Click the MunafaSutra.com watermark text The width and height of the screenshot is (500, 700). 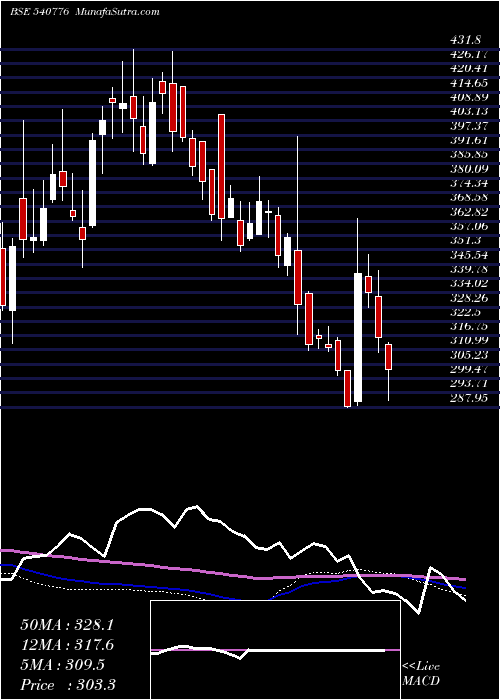tap(118, 12)
